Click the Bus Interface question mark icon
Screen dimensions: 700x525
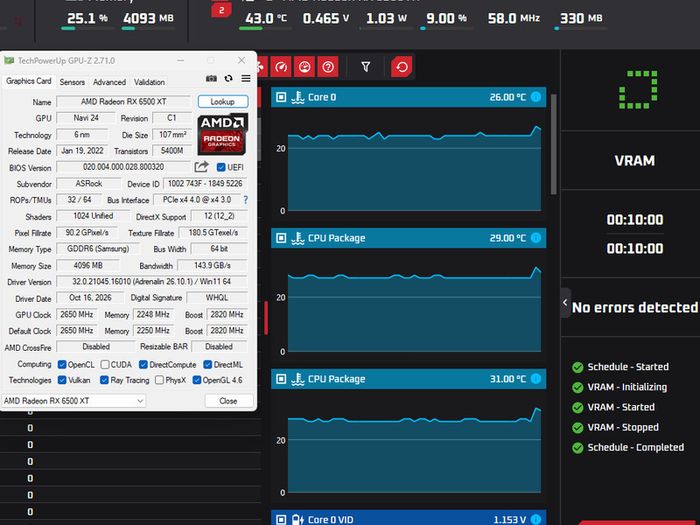246,200
